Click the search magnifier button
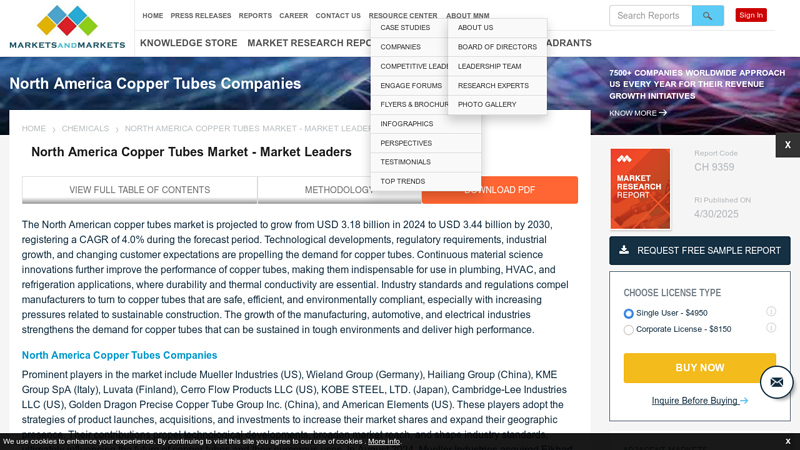The width and height of the screenshot is (800, 450). [x=708, y=16]
